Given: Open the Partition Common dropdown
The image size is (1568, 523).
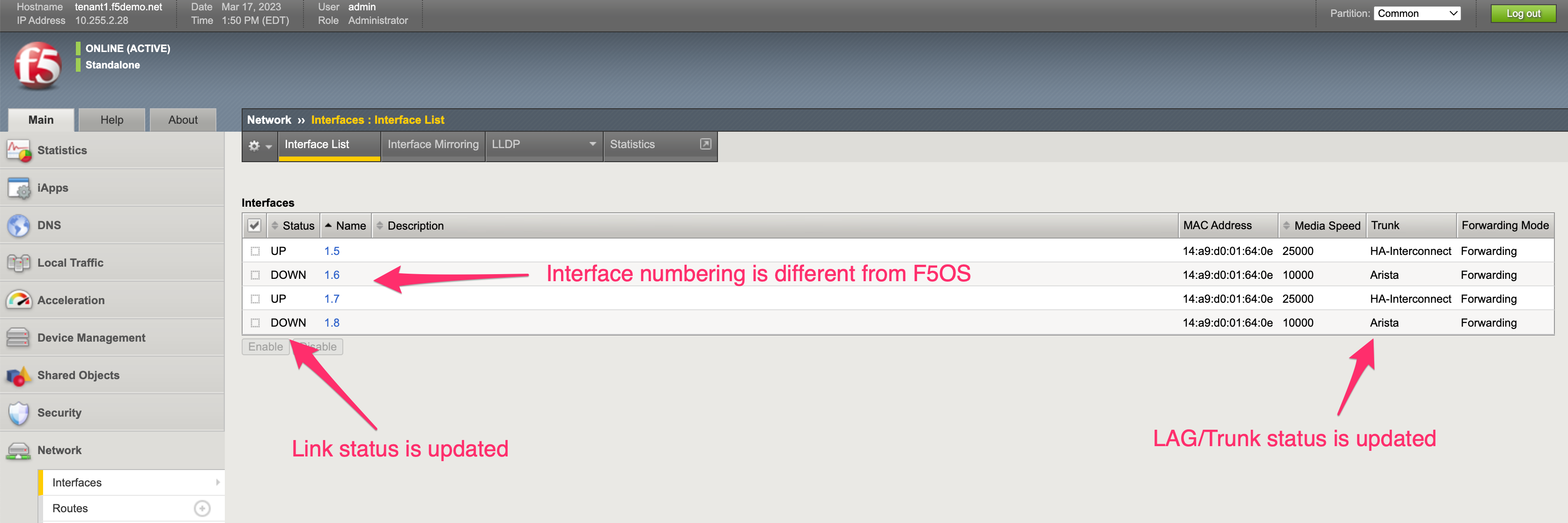Looking at the screenshot, I should click(x=1417, y=14).
